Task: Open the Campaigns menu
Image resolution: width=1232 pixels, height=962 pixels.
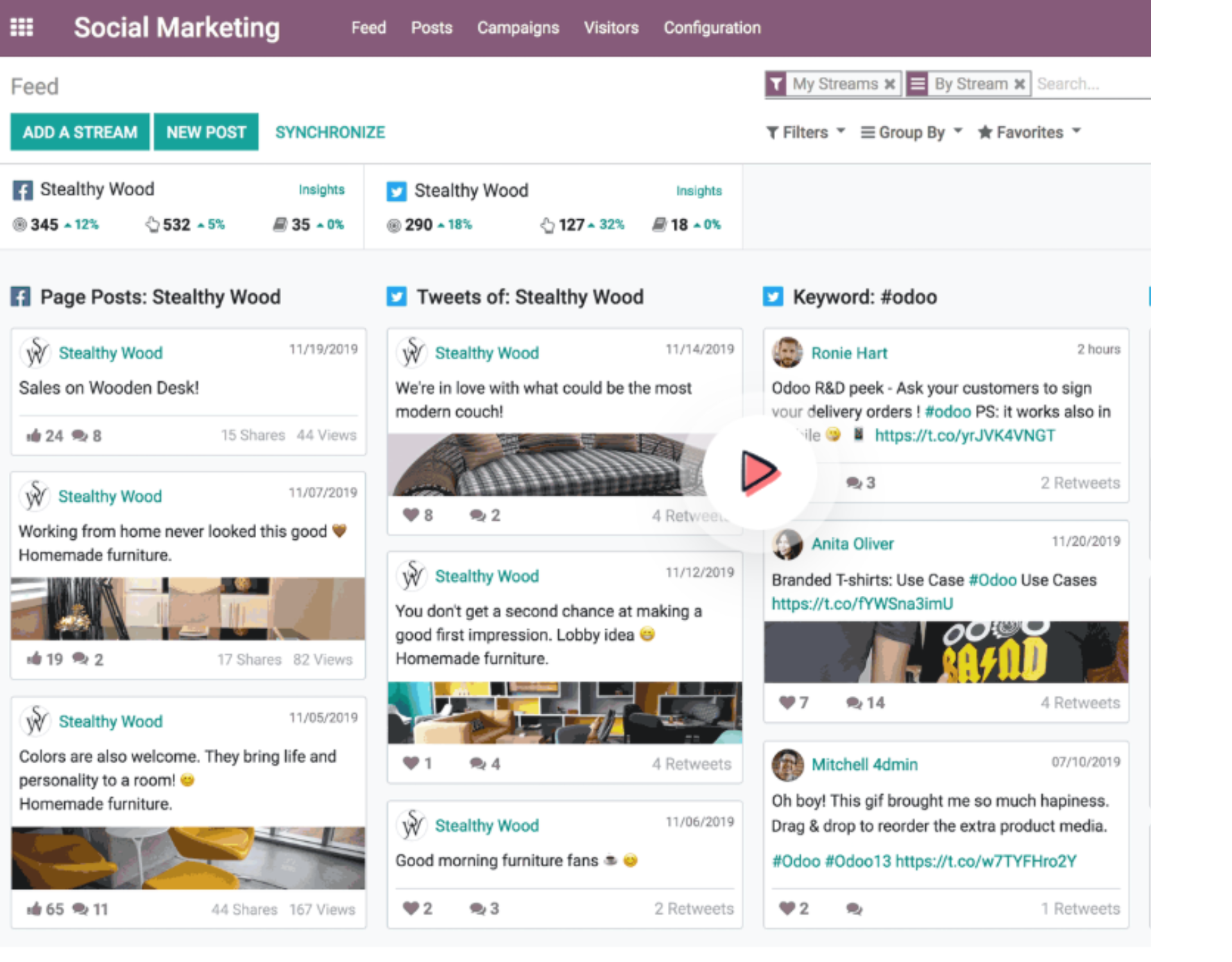Action: [518, 28]
